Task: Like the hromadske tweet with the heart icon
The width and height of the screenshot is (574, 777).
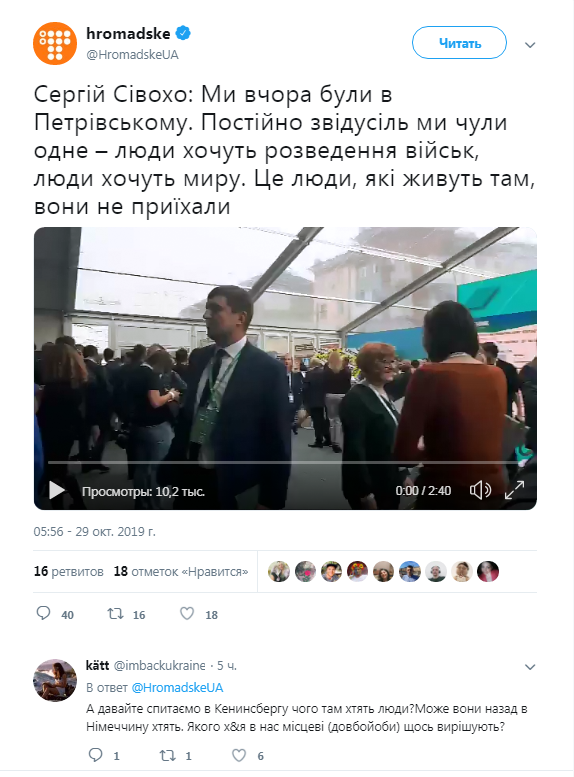Action: 187,614
